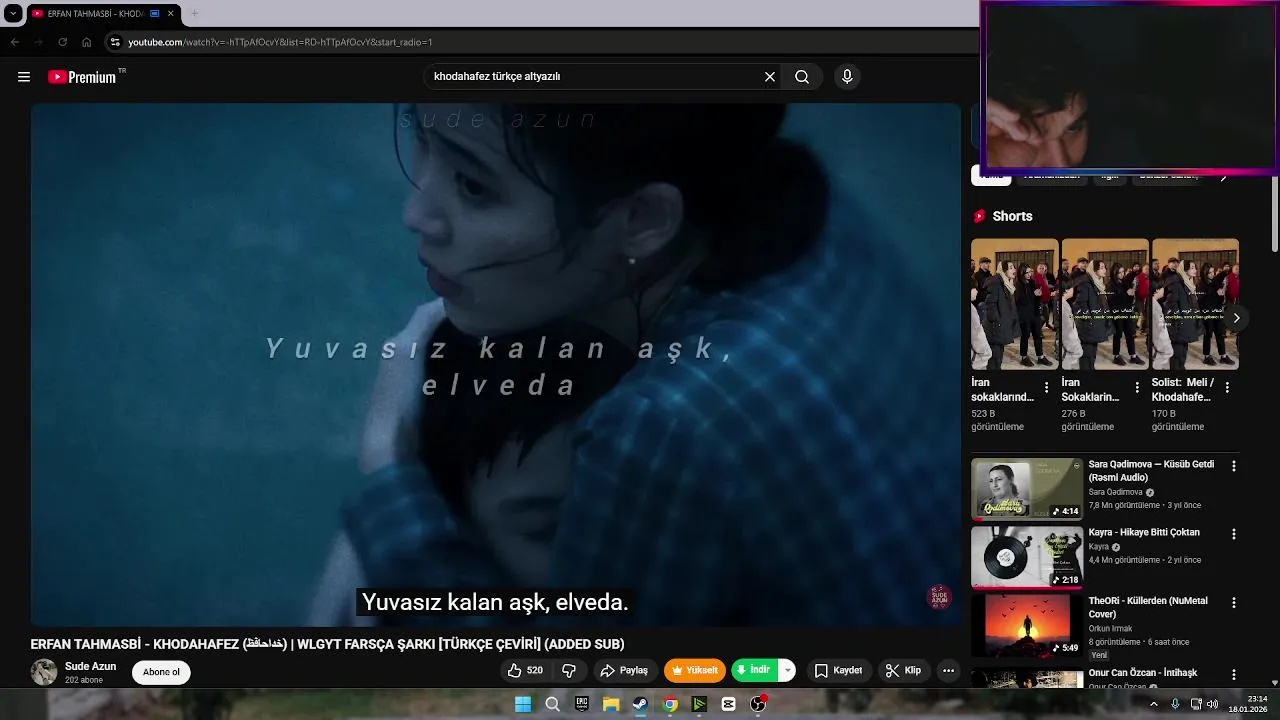Open the YouTube hamburger guide menu

click(x=24, y=77)
